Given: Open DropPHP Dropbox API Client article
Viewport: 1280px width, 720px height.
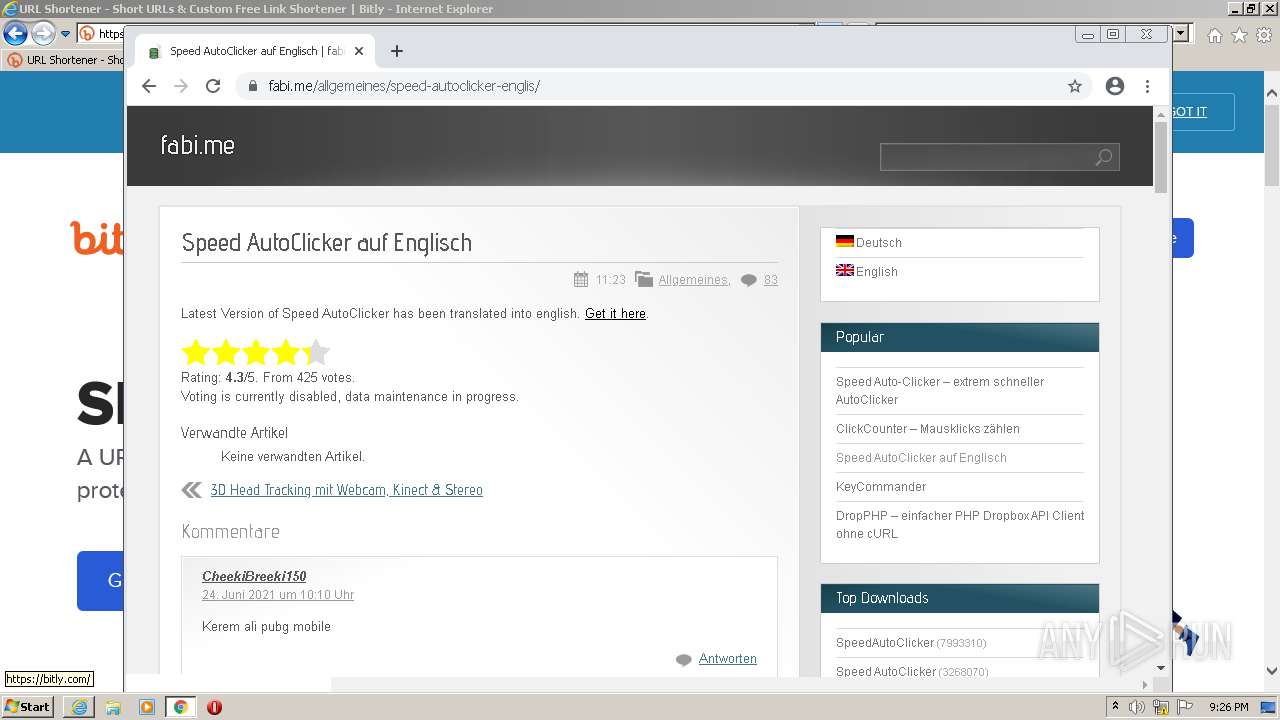Looking at the screenshot, I should 960,524.
